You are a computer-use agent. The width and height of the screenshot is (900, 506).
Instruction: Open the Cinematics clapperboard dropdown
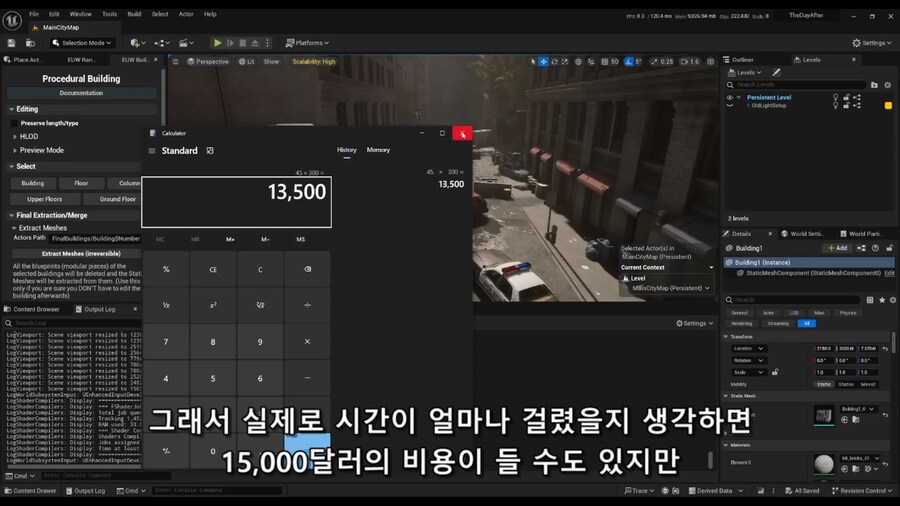[x=186, y=43]
